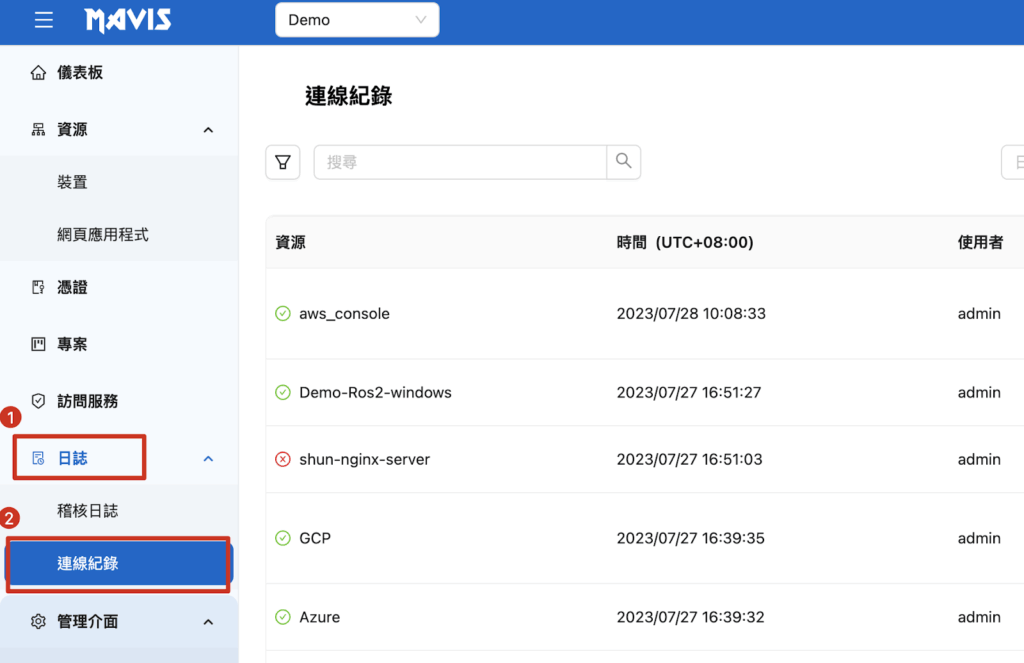Select 稽核日誌 in the sidebar
Screen dimensions: 1024x663
tap(88, 511)
